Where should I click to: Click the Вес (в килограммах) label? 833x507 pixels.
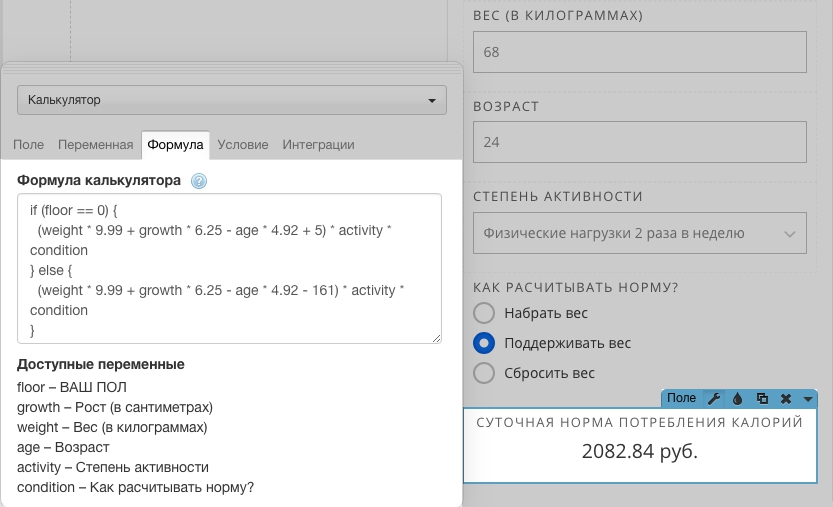[x=558, y=15]
